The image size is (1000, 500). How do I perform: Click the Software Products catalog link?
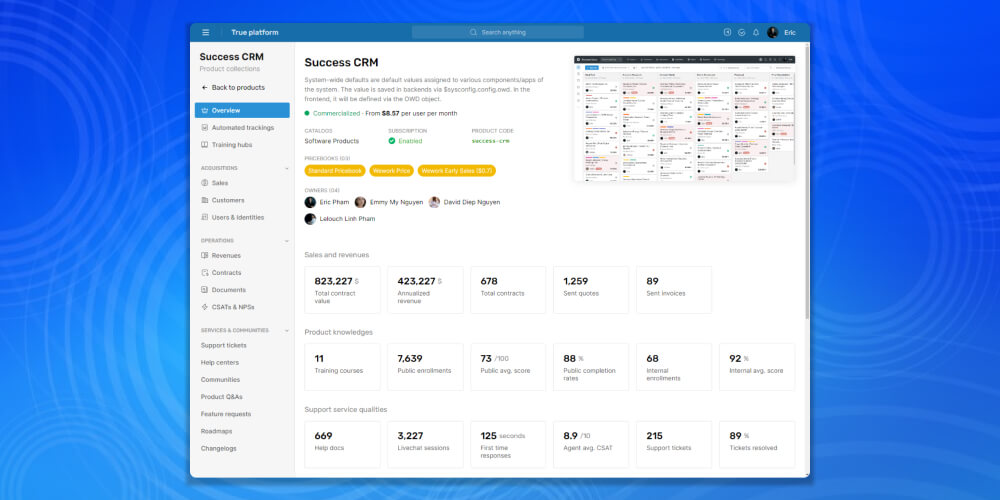coord(332,141)
